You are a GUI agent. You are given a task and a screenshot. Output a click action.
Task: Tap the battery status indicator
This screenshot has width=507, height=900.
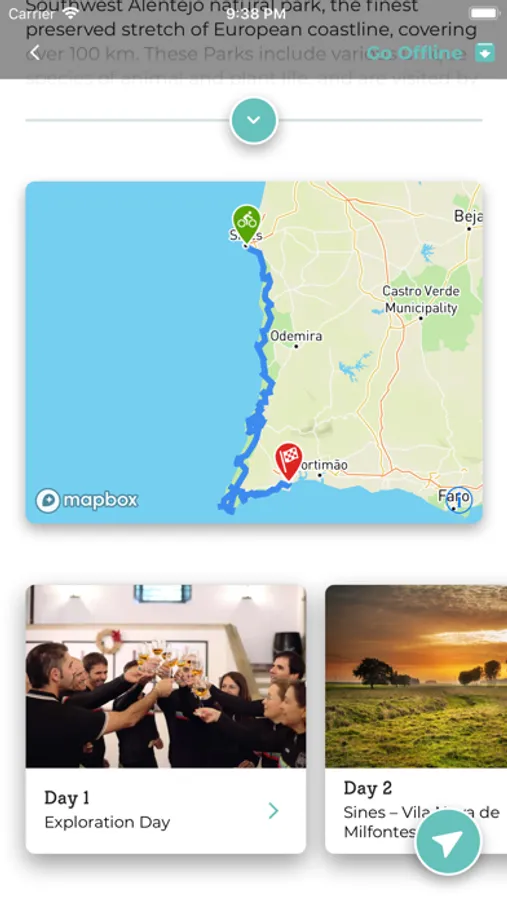tap(484, 13)
